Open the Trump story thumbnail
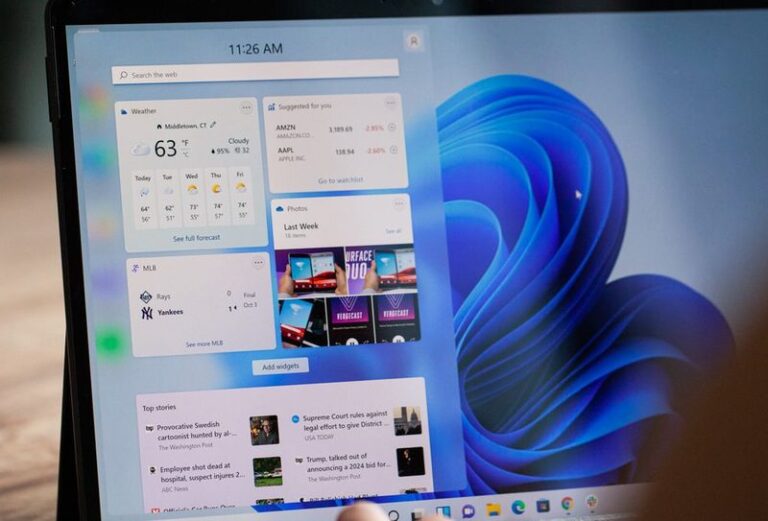Image resolution: width=768 pixels, height=521 pixels. click(x=410, y=461)
